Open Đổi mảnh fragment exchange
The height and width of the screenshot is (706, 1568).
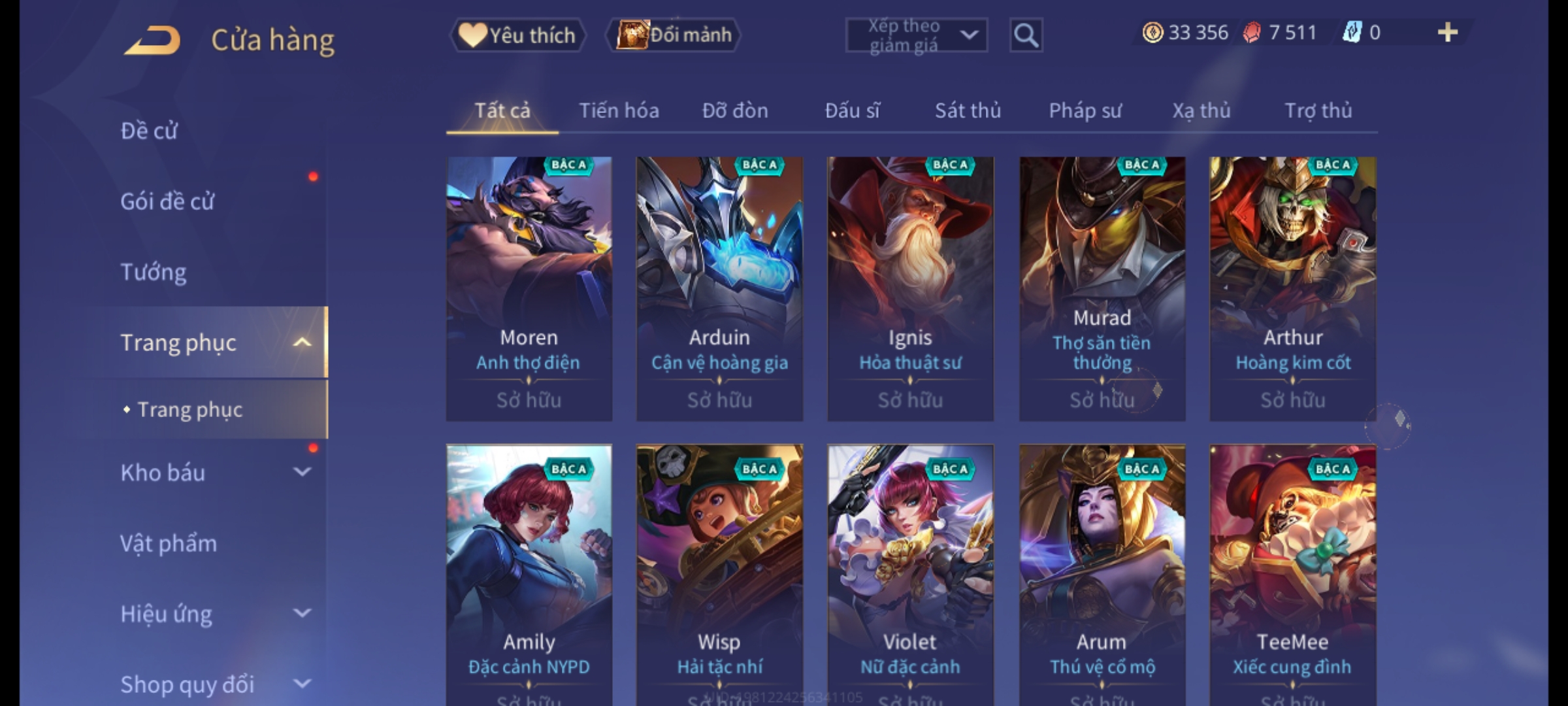pos(674,35)
